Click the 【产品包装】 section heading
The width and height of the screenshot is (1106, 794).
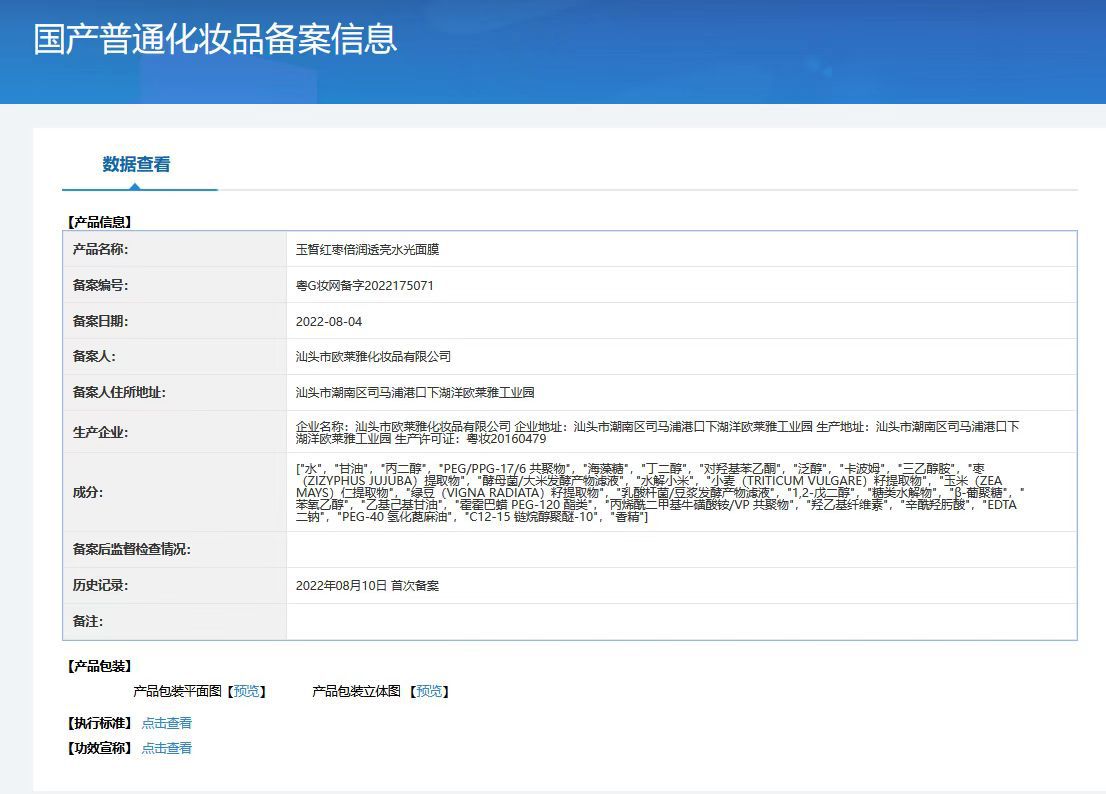[x=99, y=666]
